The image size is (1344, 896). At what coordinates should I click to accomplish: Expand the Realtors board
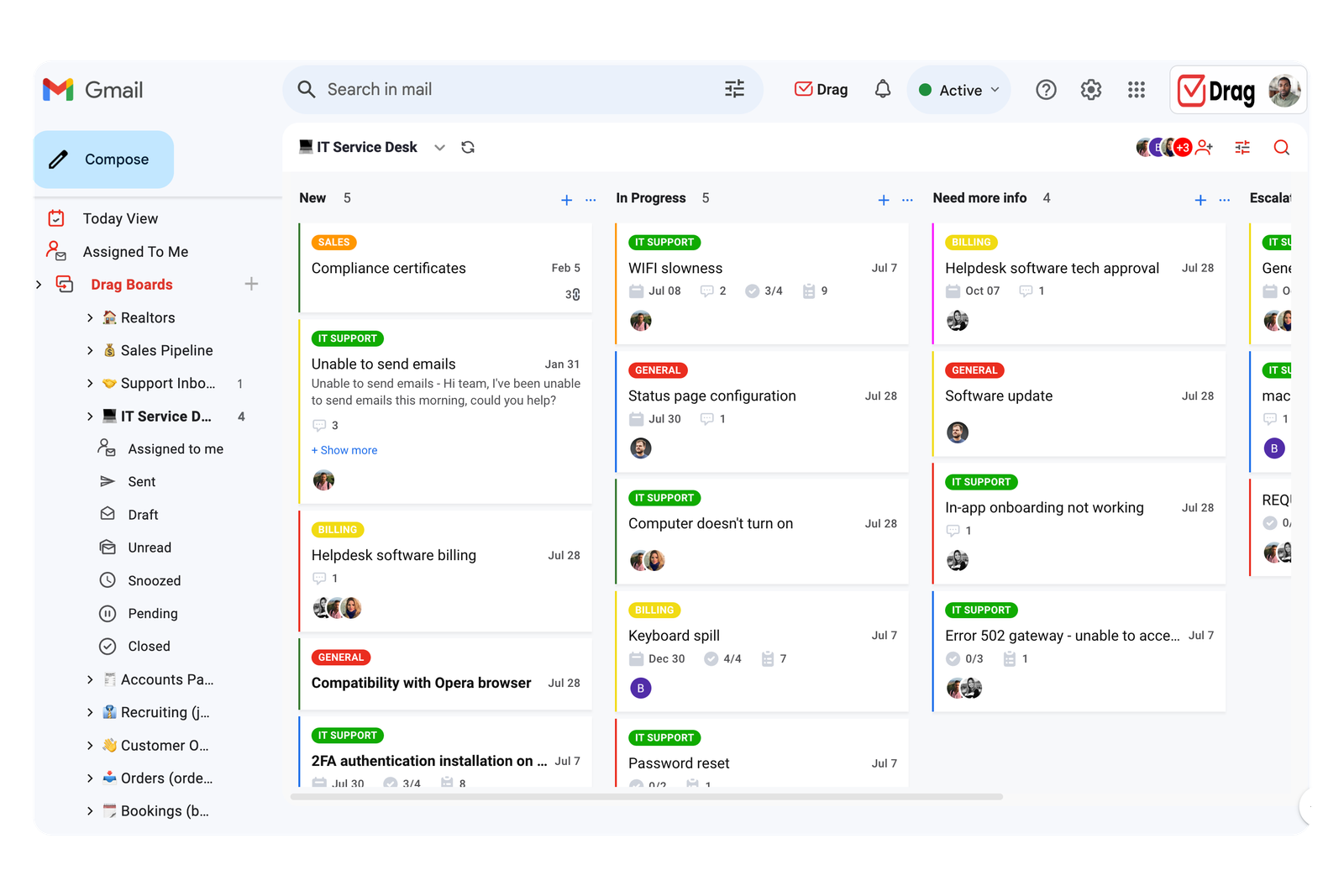pos(90,317)
